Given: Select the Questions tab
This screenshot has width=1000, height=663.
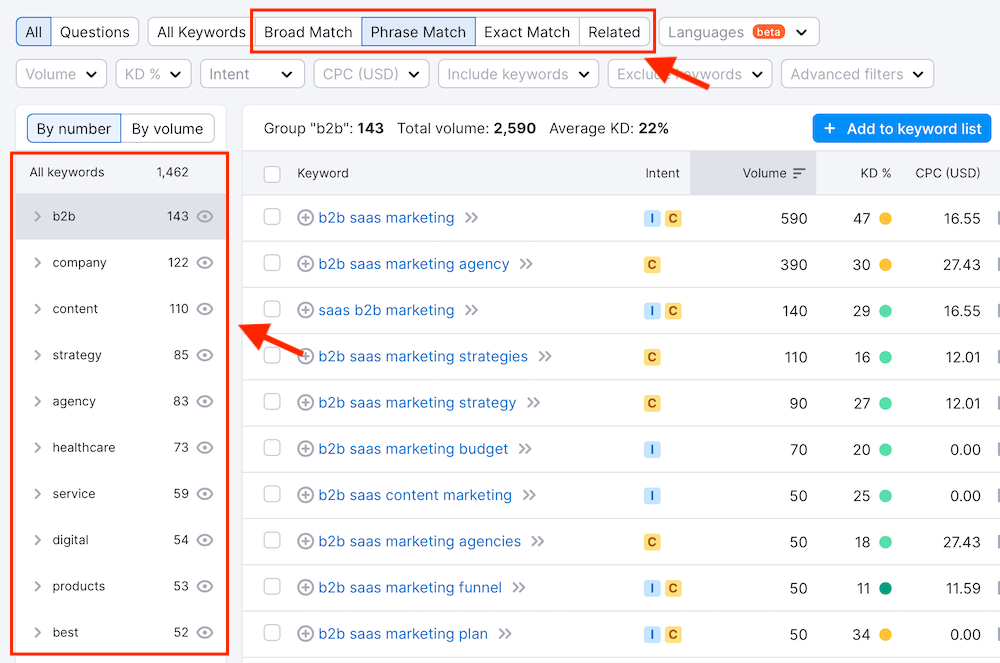Looking at the screenshot, I should pyautogui.click(x=94, y=32).
